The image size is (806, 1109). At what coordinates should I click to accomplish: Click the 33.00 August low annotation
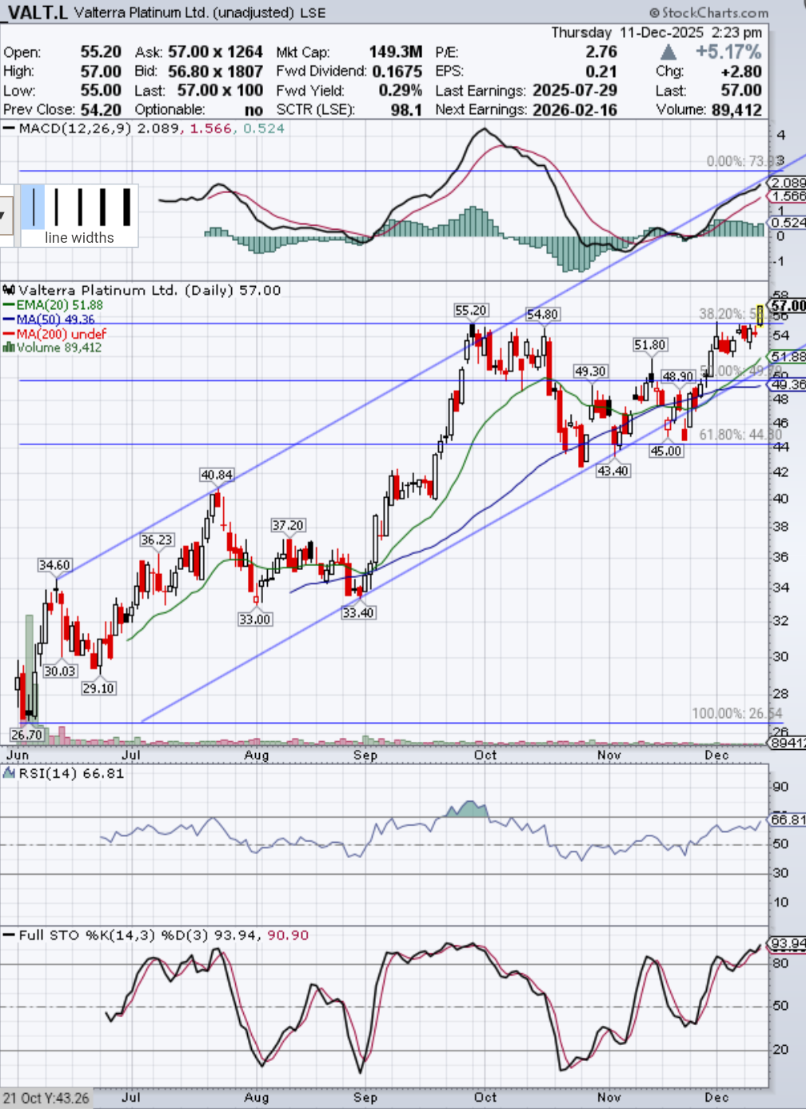pyautogui.click(x=255, y=619)
